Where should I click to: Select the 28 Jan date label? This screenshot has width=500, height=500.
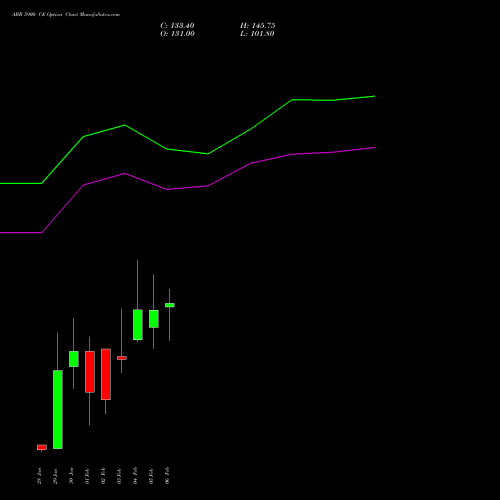coord(40,476)
